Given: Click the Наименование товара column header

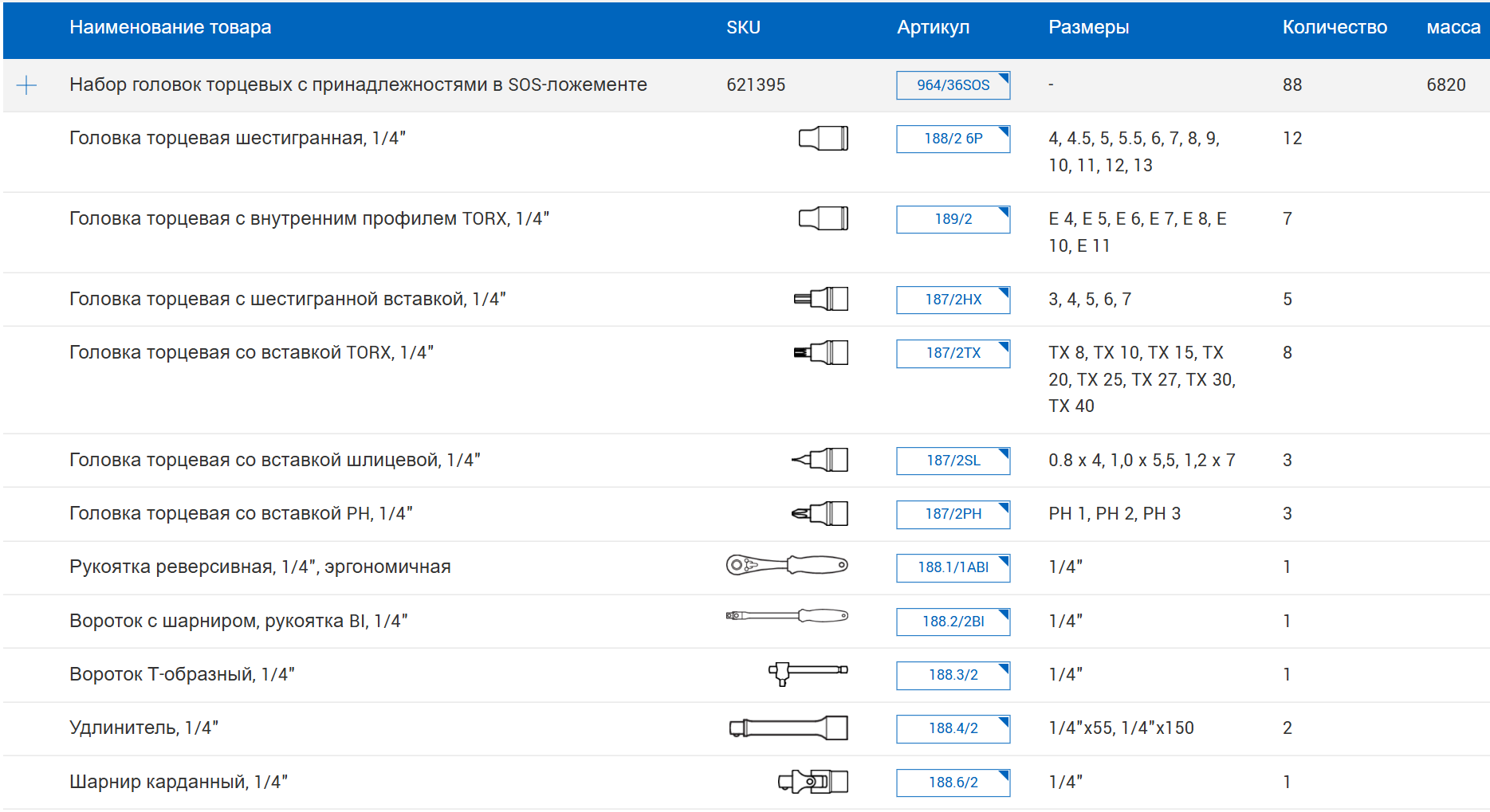Looking at the screenshot, I should [x=170, y=27].
